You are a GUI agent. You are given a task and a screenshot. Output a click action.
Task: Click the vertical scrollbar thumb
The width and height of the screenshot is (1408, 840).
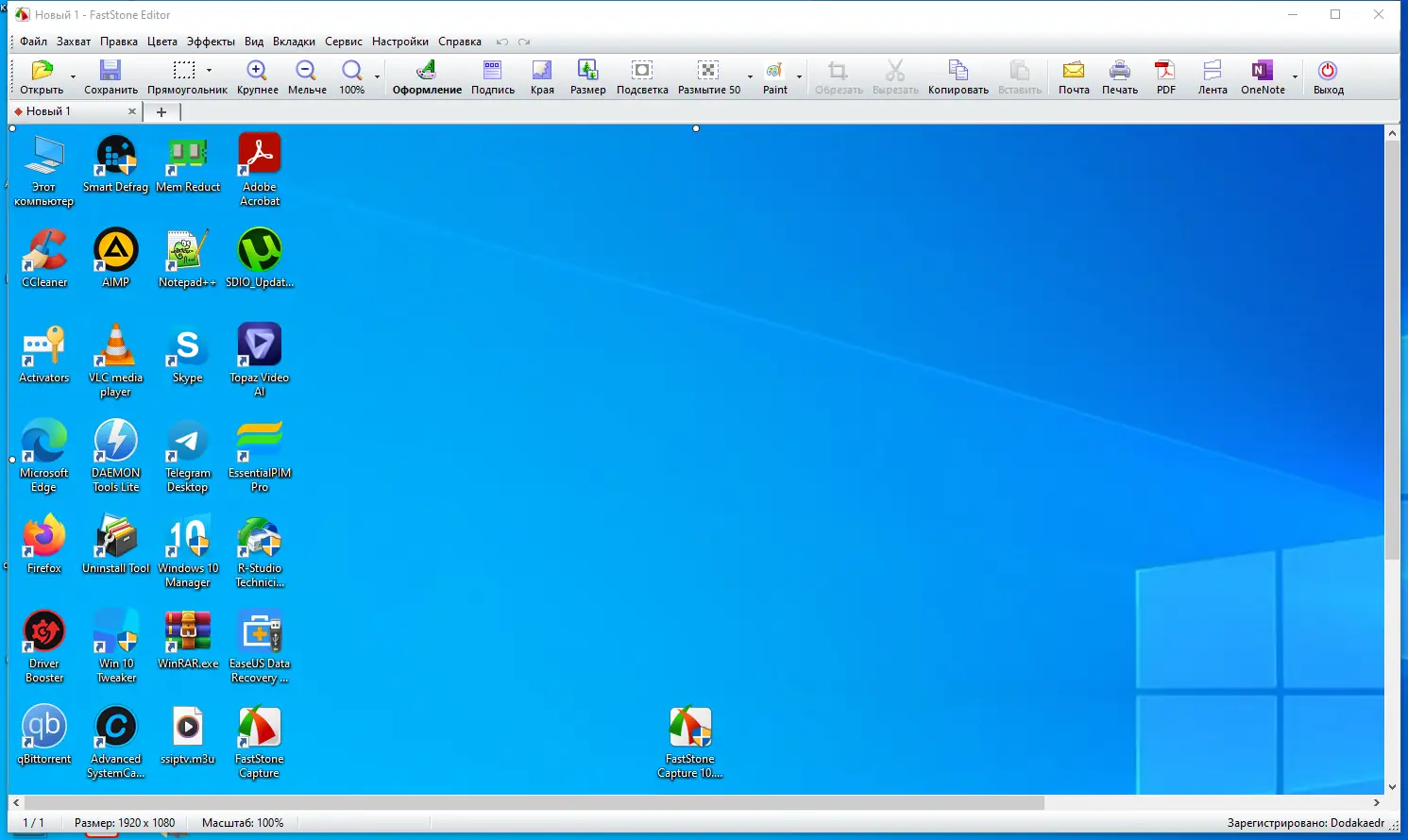coord(1392,349)
